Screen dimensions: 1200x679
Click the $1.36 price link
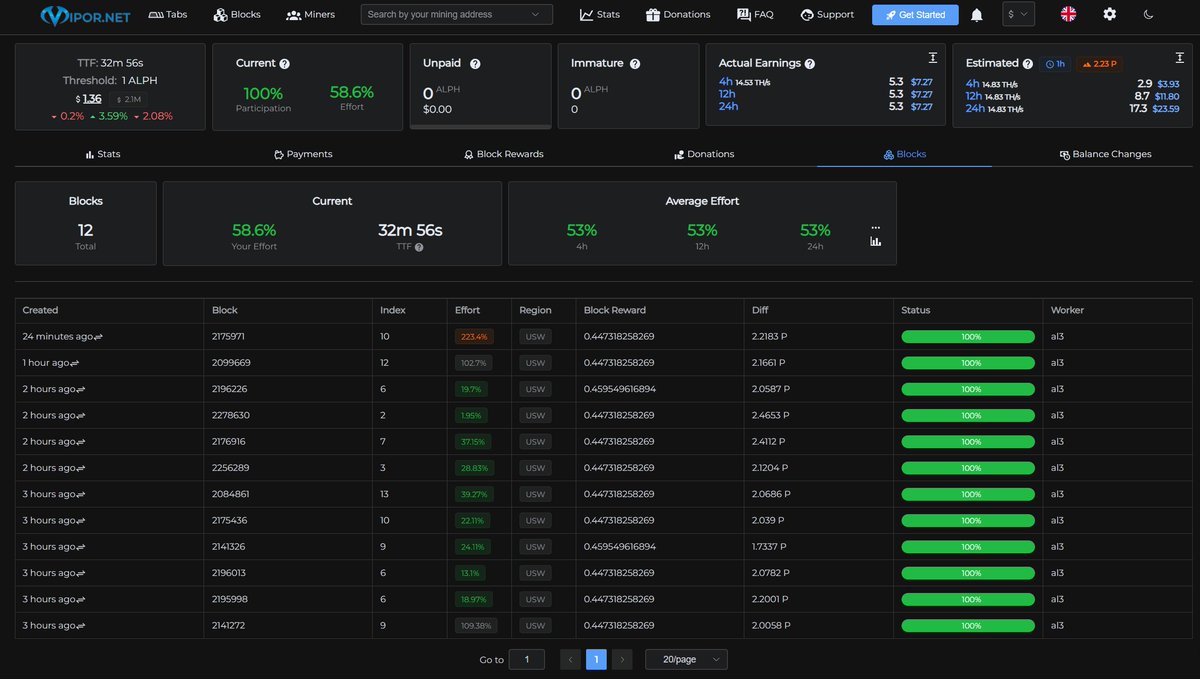[x=92, y=99]
